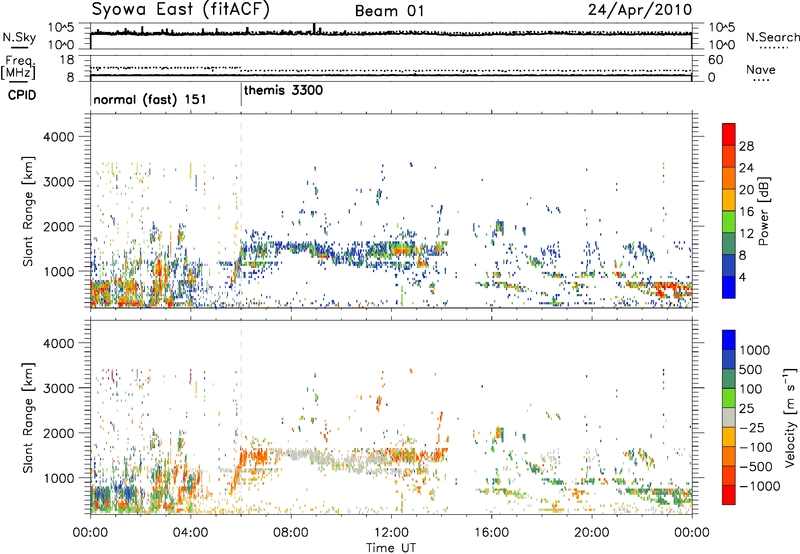The width and height of the screenshot is (800, 554).
Task: Click the '-100' Velocity colorbar tick label
Action: [x=755, y=447]
